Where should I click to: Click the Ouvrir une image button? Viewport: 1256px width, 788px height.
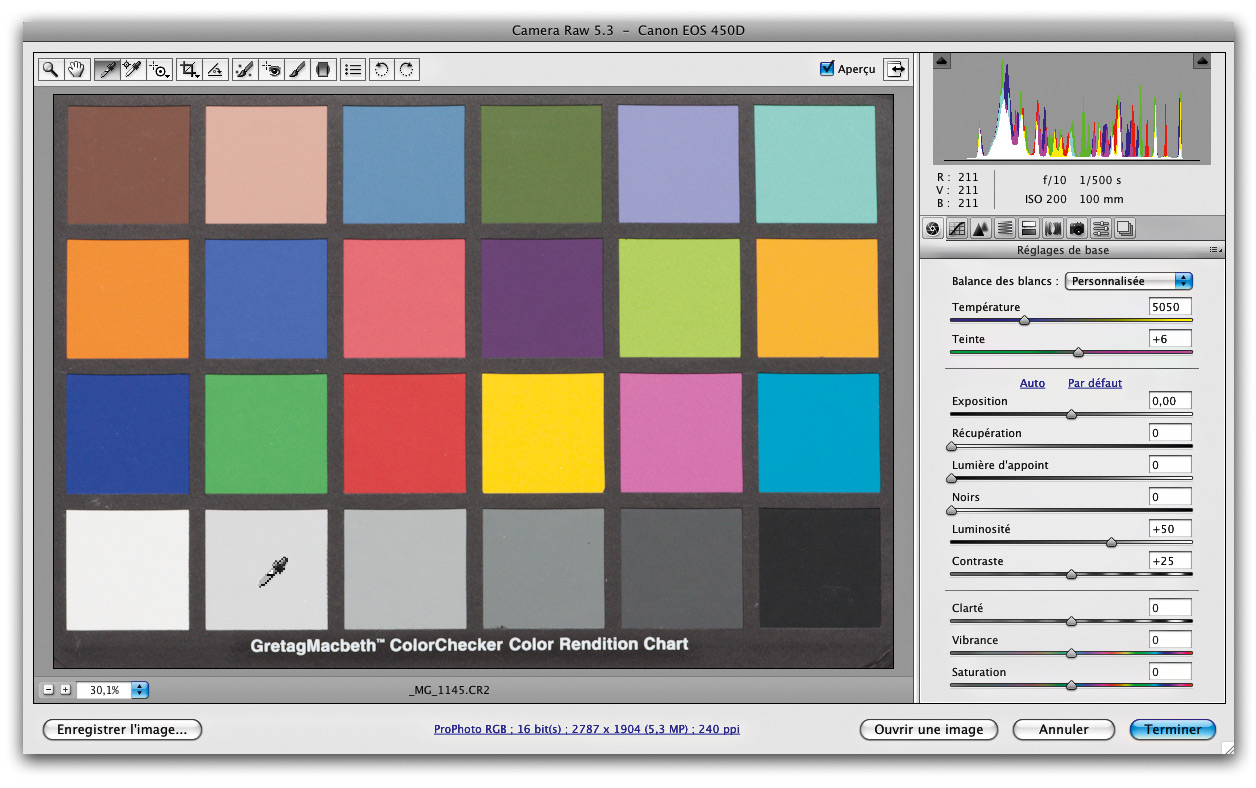tap(929, 730)
